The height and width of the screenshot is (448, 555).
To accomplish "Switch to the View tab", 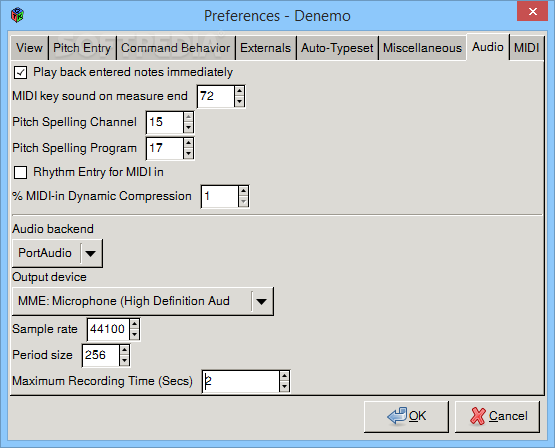I will point(29,48).
